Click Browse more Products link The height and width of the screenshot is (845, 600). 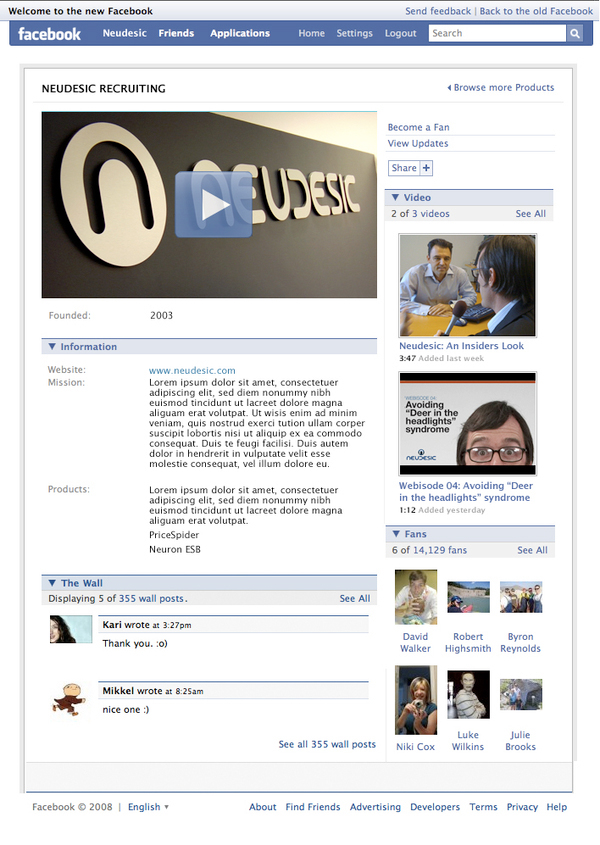tap(504, 87)
